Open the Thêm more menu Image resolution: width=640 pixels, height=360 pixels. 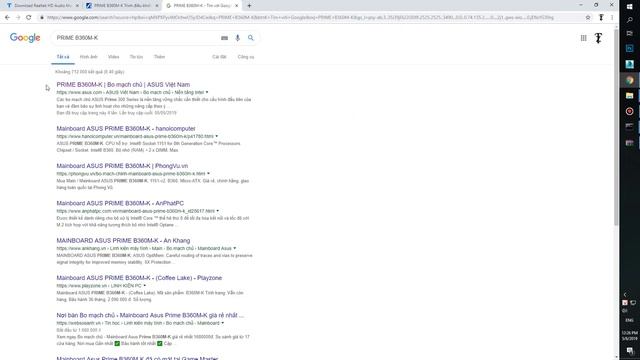(x=159, y=57)
